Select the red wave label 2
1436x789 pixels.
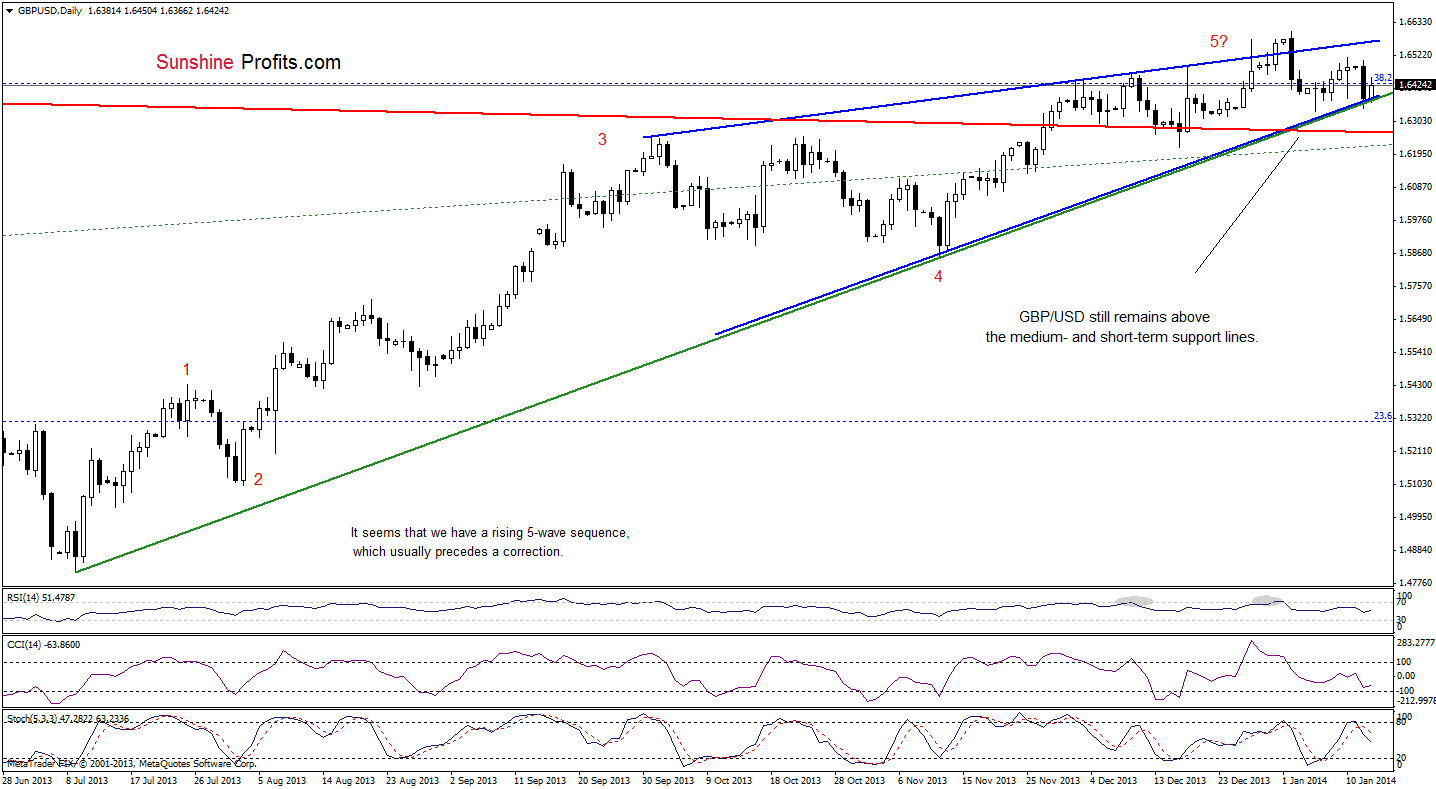click(x=258, y=479)
